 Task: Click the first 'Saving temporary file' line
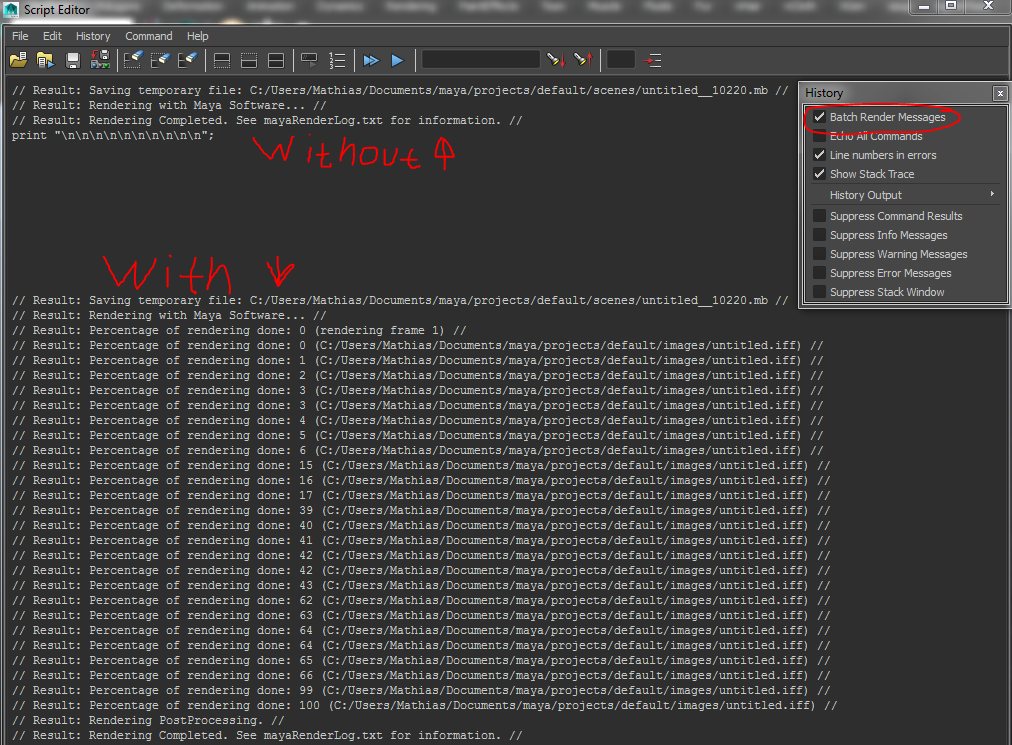pyautogui.click(x=400, y=90)
